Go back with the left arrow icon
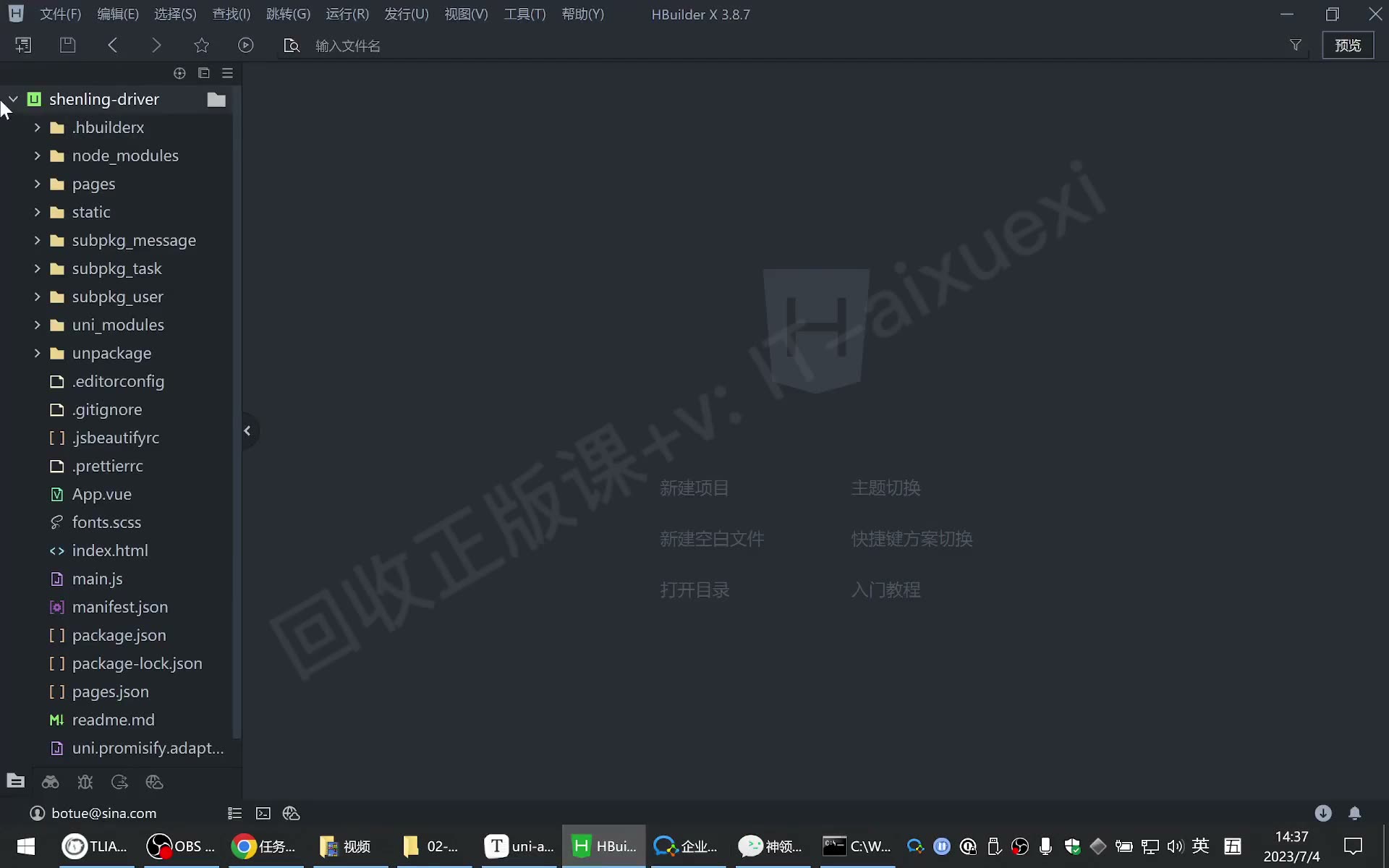The width and height of the screenshot is (1389, 868). point(112,45)
